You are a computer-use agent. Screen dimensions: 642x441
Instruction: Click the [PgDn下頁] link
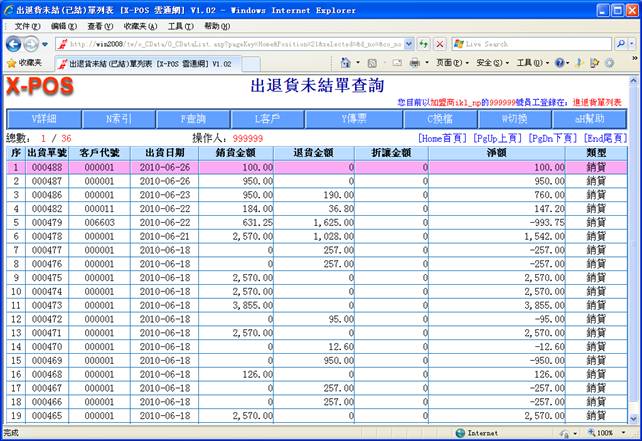(x=552, y=138)
